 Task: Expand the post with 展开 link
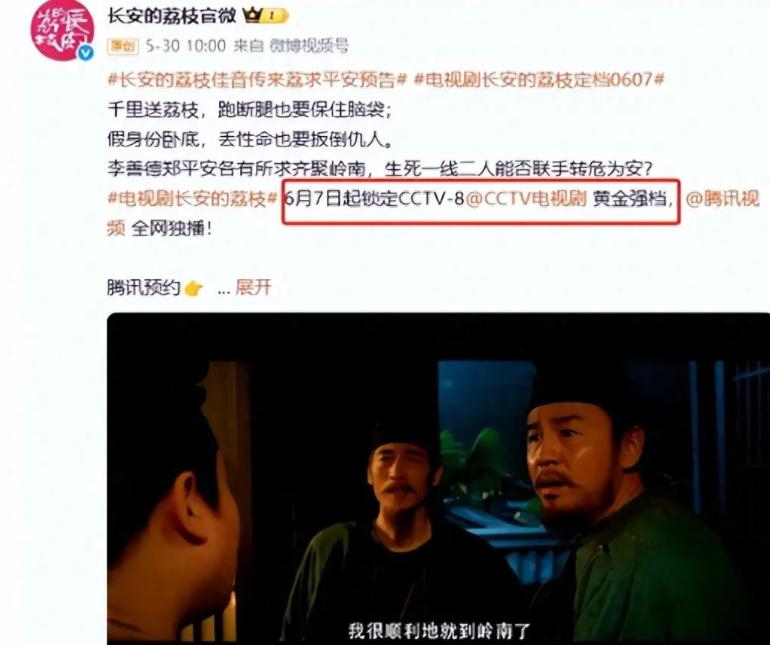pos(253,287)
